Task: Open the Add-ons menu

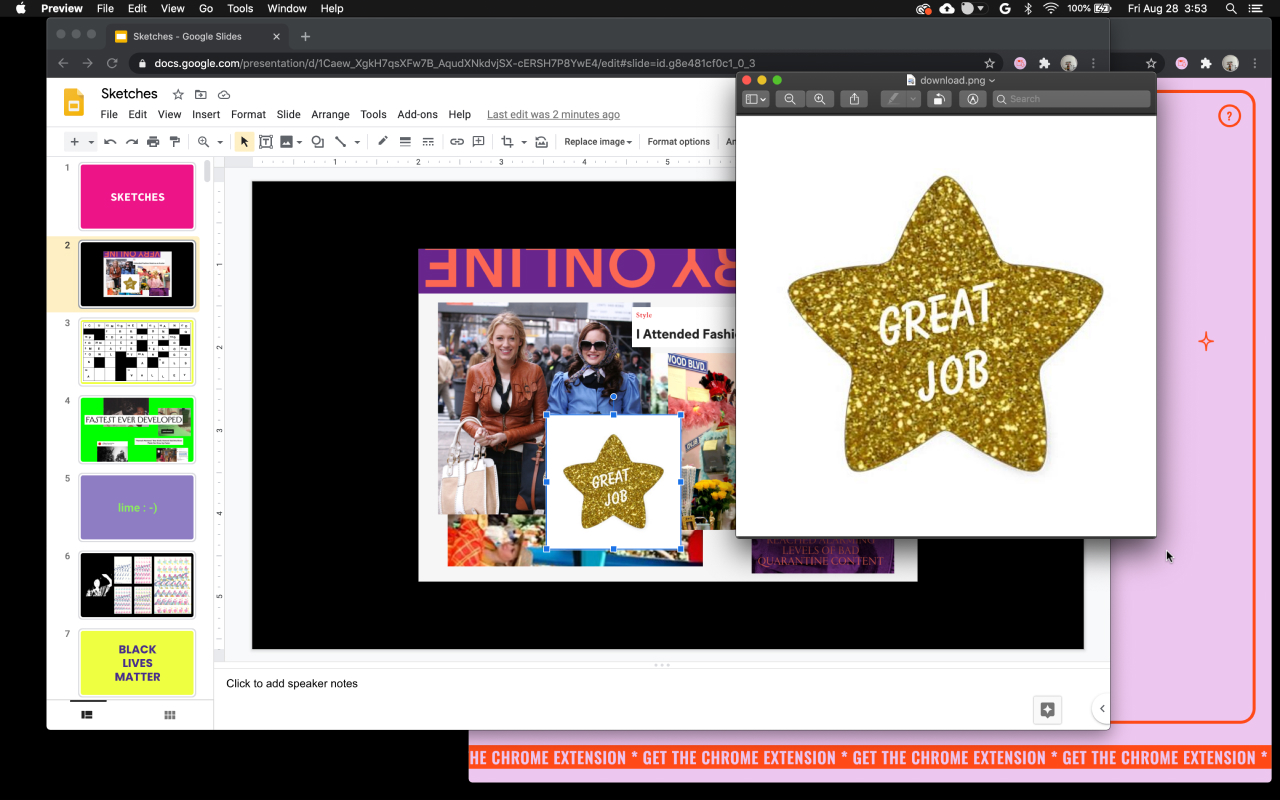Action: point(417,115)
